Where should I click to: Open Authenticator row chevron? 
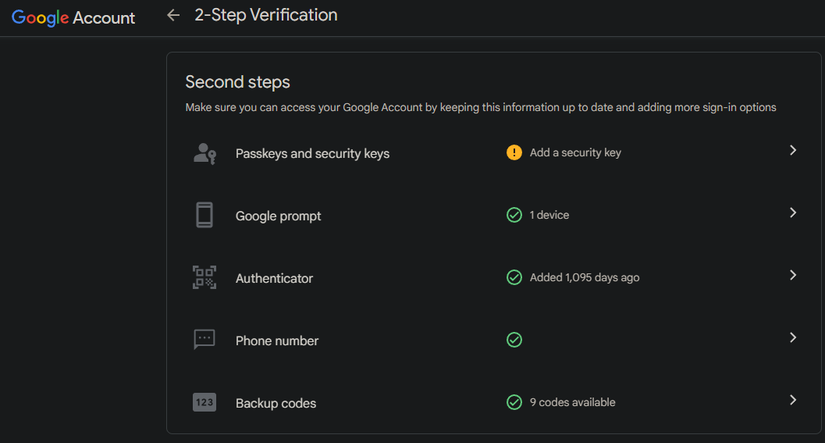(793, 275)
